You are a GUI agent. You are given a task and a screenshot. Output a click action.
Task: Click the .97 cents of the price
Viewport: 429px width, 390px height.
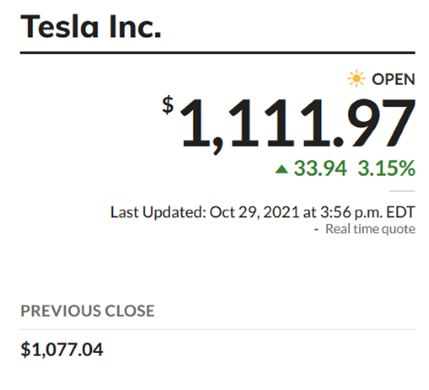[x=373, y=123]
